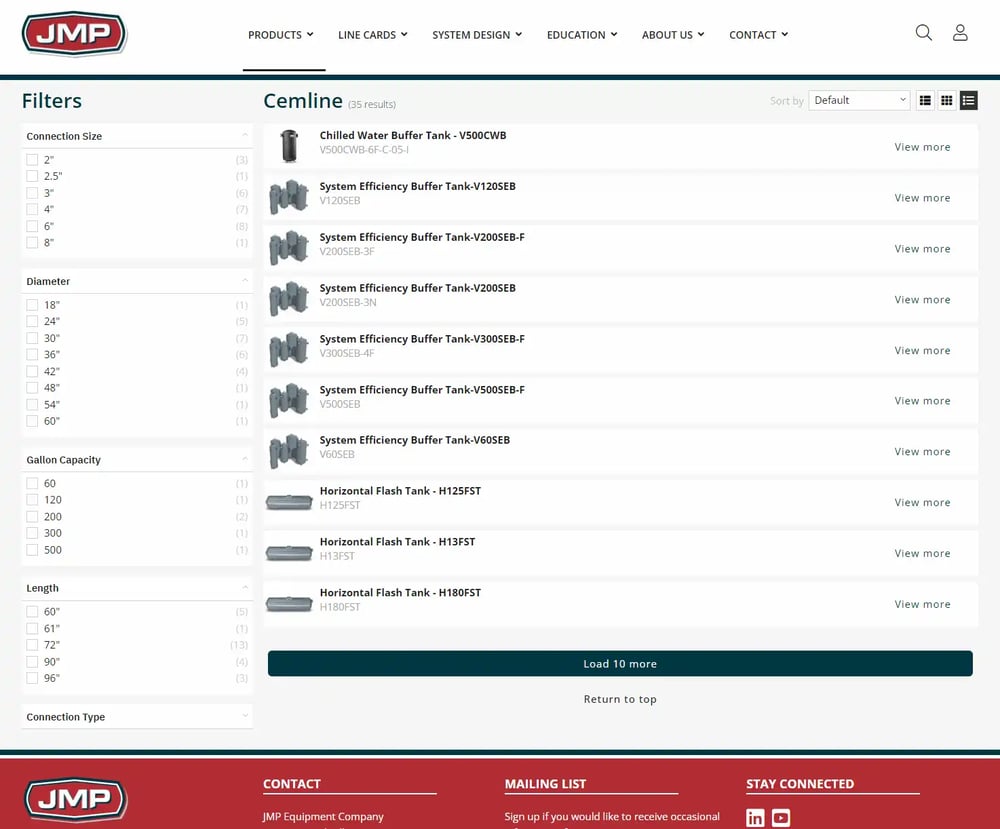The image size is (1000, 829).
Task: Select the 200 gallon capacity filter
Action: click(x=32, y=517)
